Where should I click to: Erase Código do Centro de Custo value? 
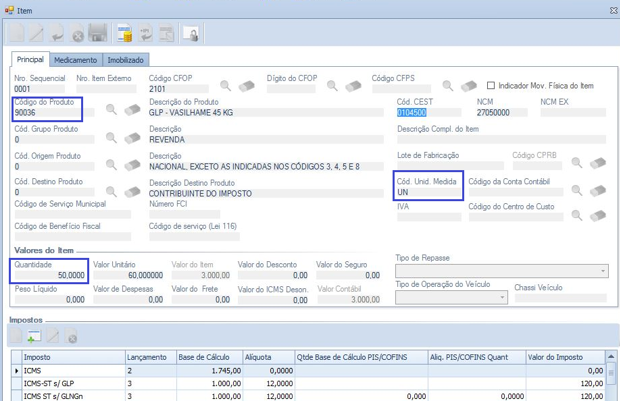tap(598, 215)
